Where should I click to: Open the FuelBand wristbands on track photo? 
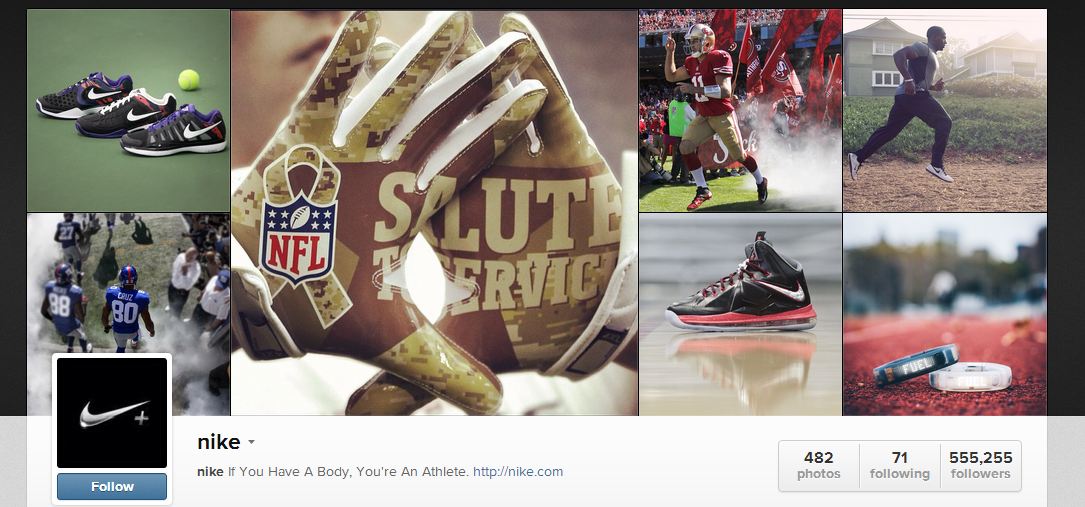[x=945, y=314]
